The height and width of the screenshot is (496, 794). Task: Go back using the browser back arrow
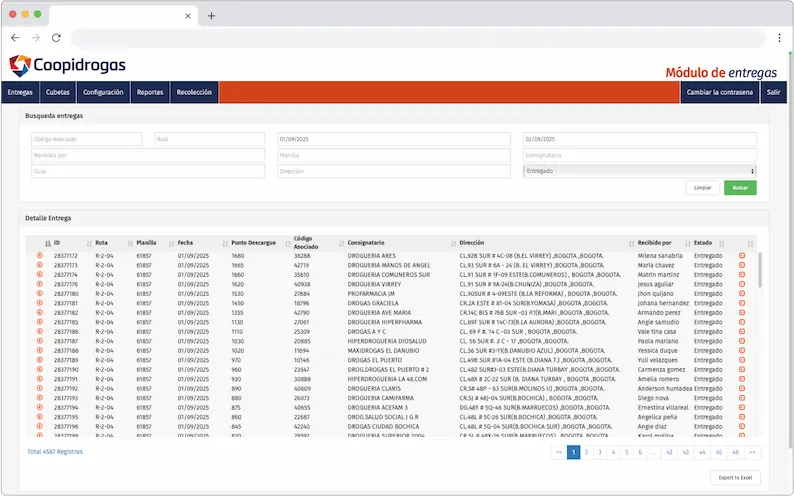click(15, 38)
